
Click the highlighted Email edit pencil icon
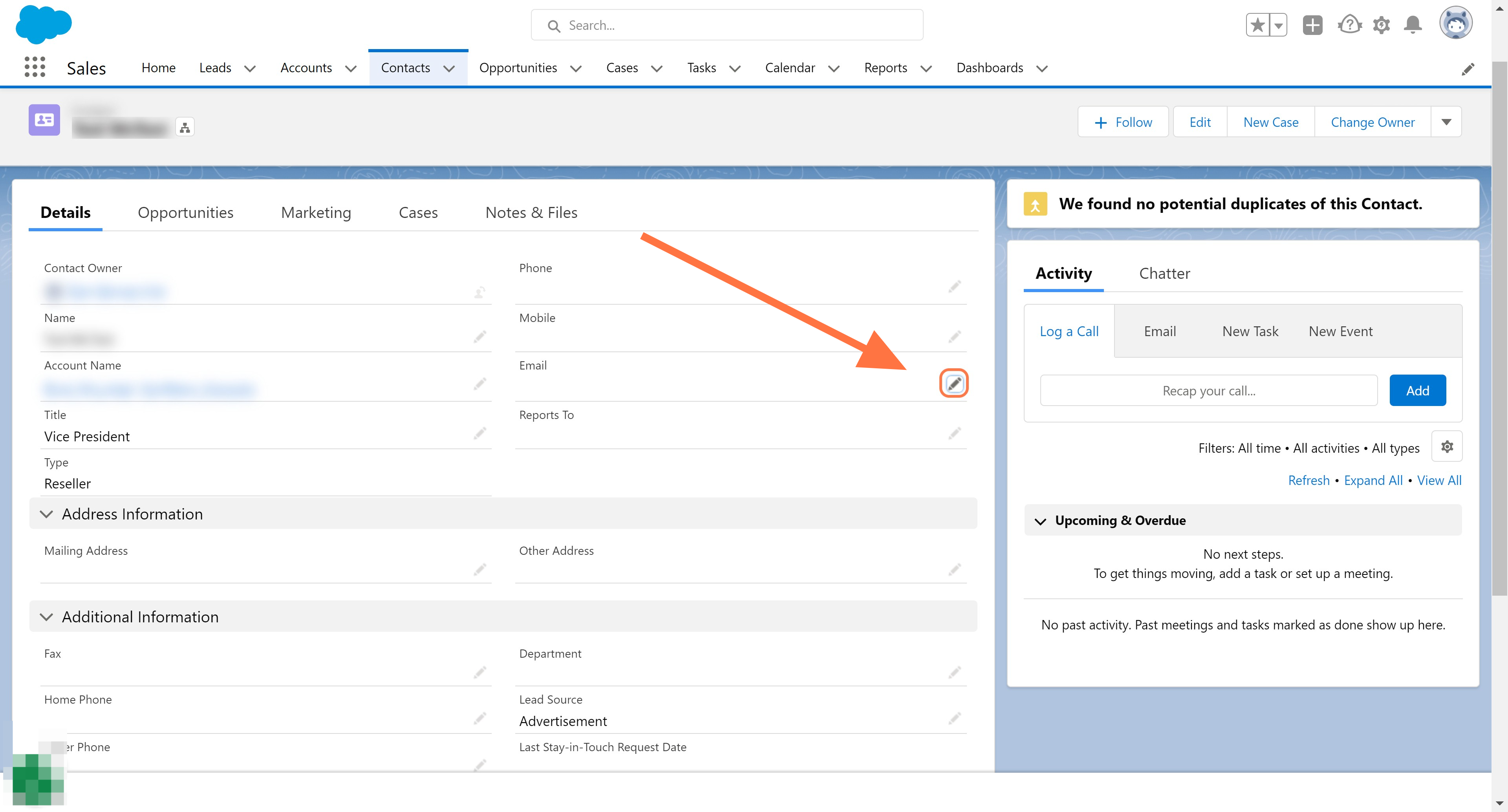954,384
